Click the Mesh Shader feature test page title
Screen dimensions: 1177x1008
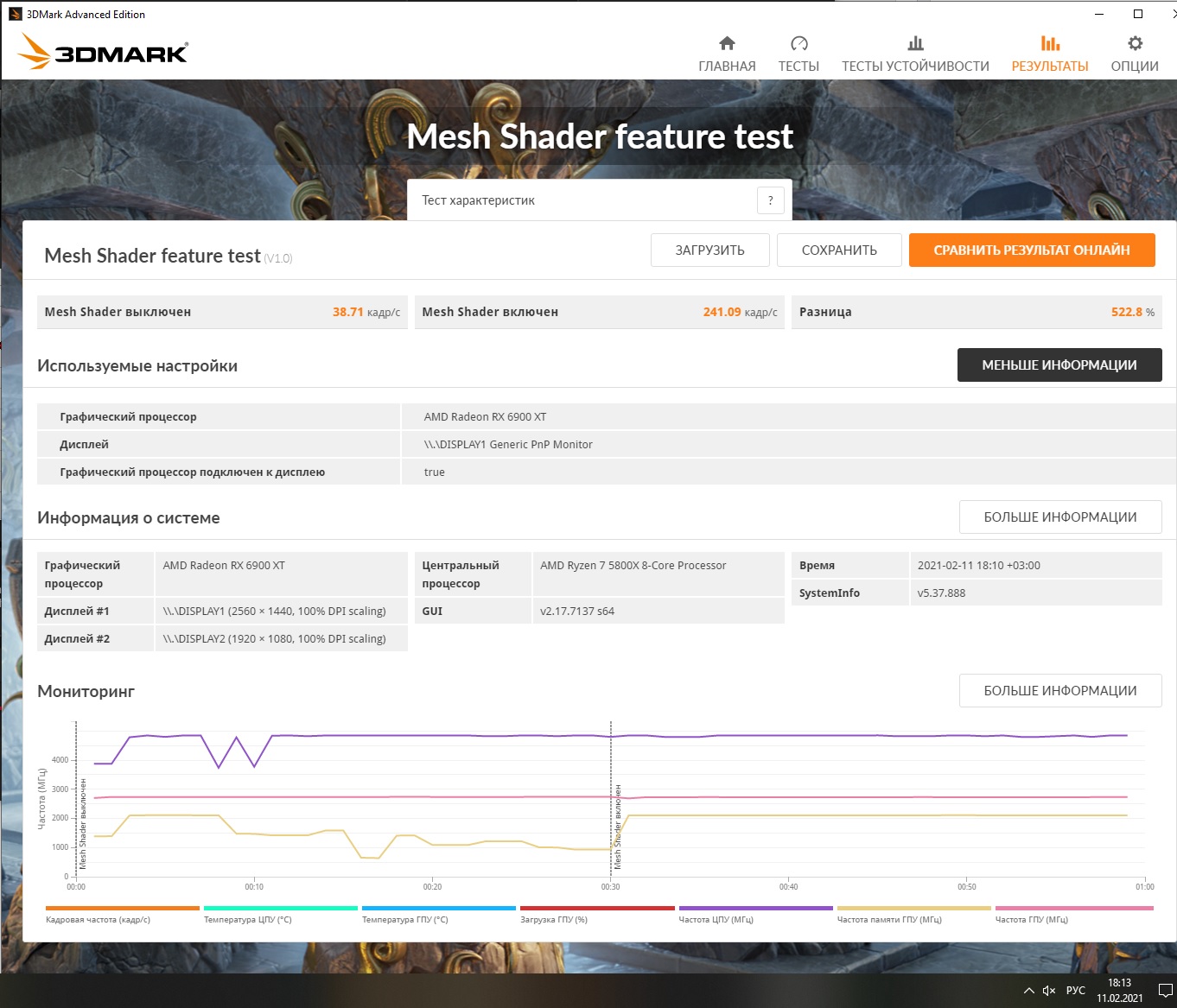click(x=600, y=136)
